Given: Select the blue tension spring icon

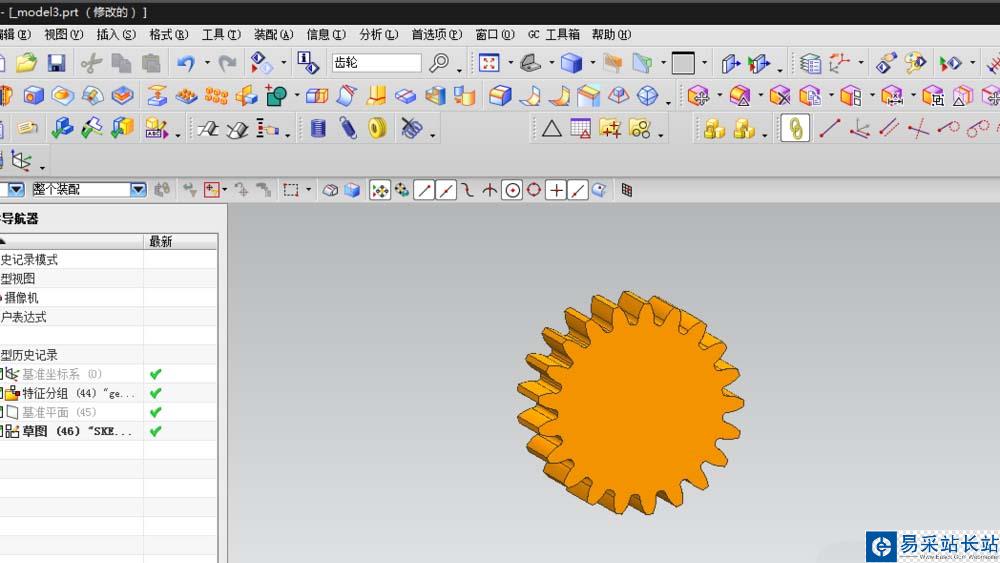Looking at the screenshot, I should point(348,128).
